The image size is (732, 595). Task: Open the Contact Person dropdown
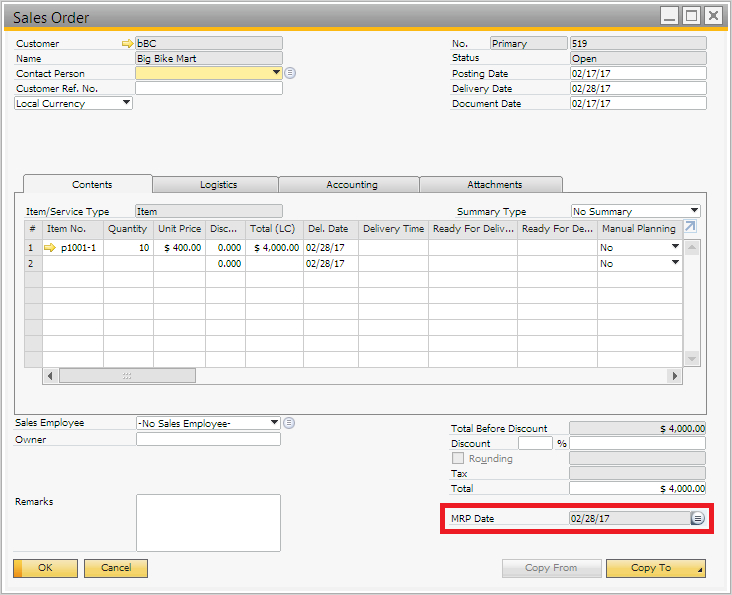[x=276, y=73]
